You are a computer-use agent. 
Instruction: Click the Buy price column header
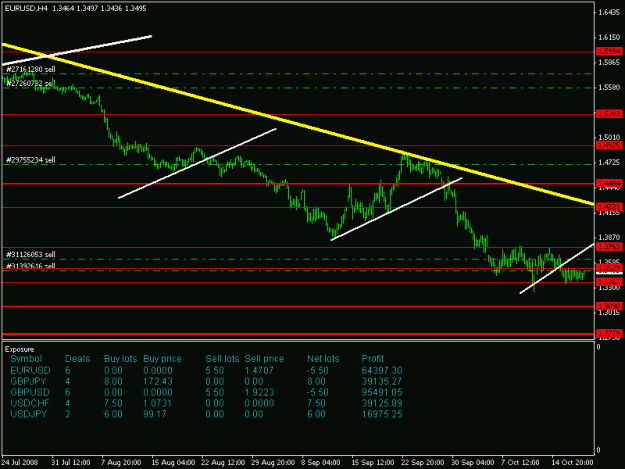pyautogui.click(x=162, y=359)
